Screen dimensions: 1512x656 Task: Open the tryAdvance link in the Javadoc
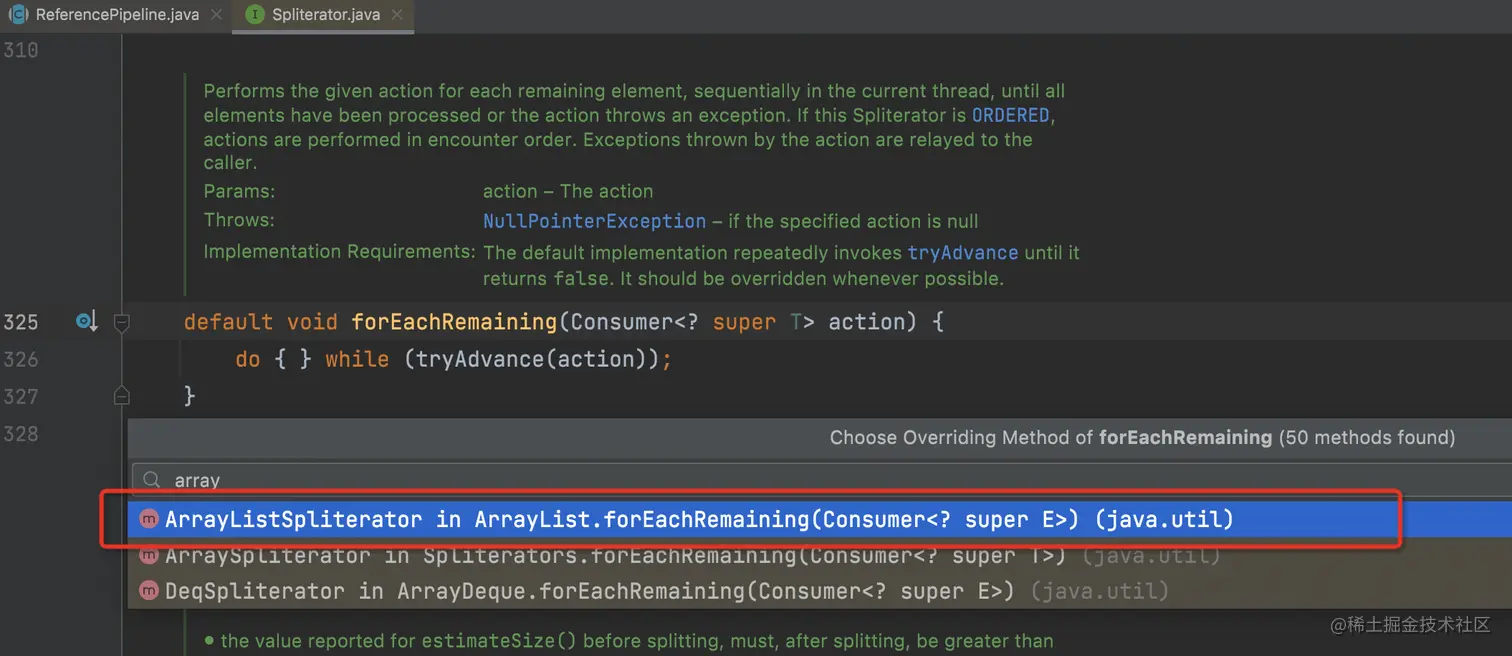[962, 253]
